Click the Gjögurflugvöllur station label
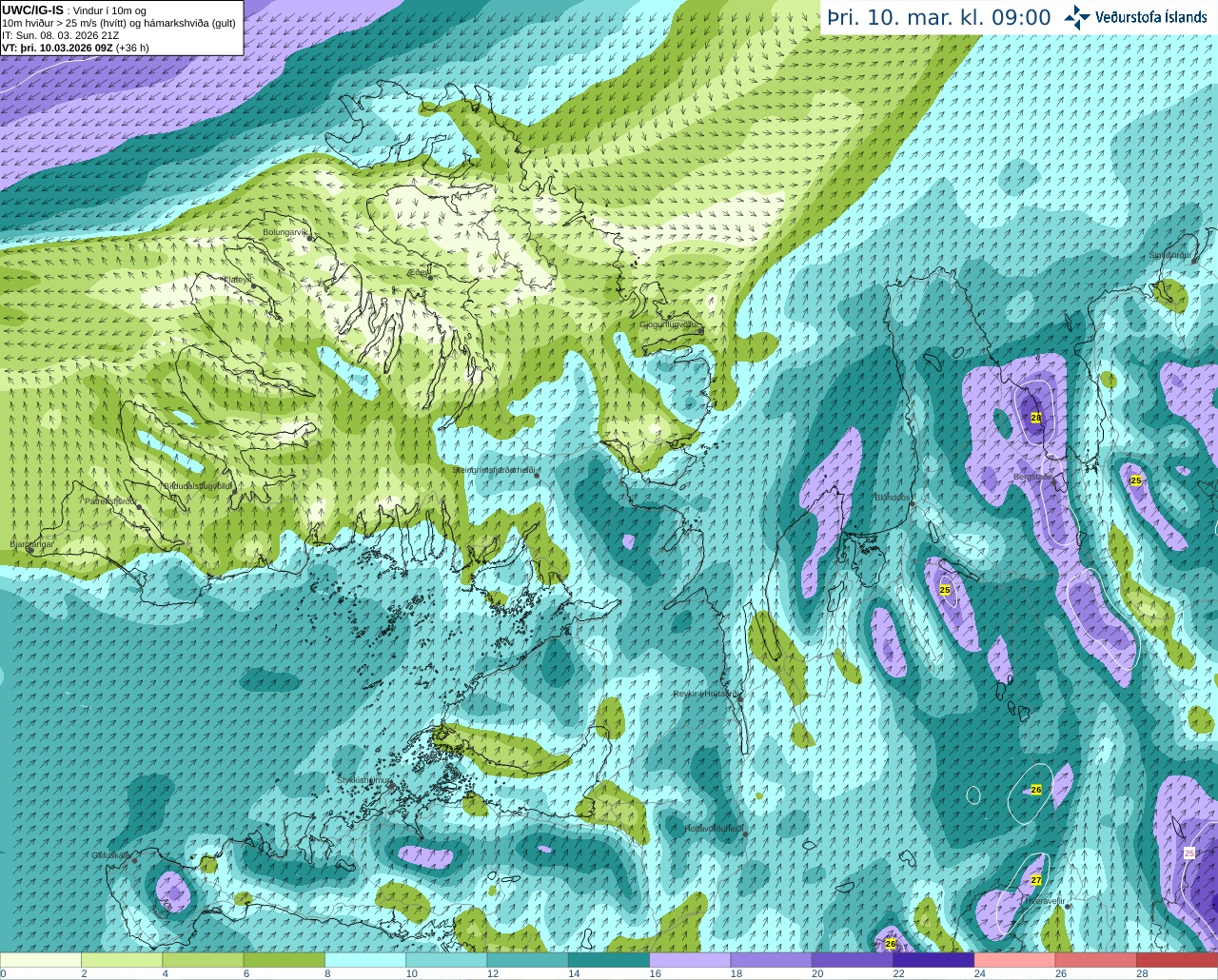 (670, 323)
